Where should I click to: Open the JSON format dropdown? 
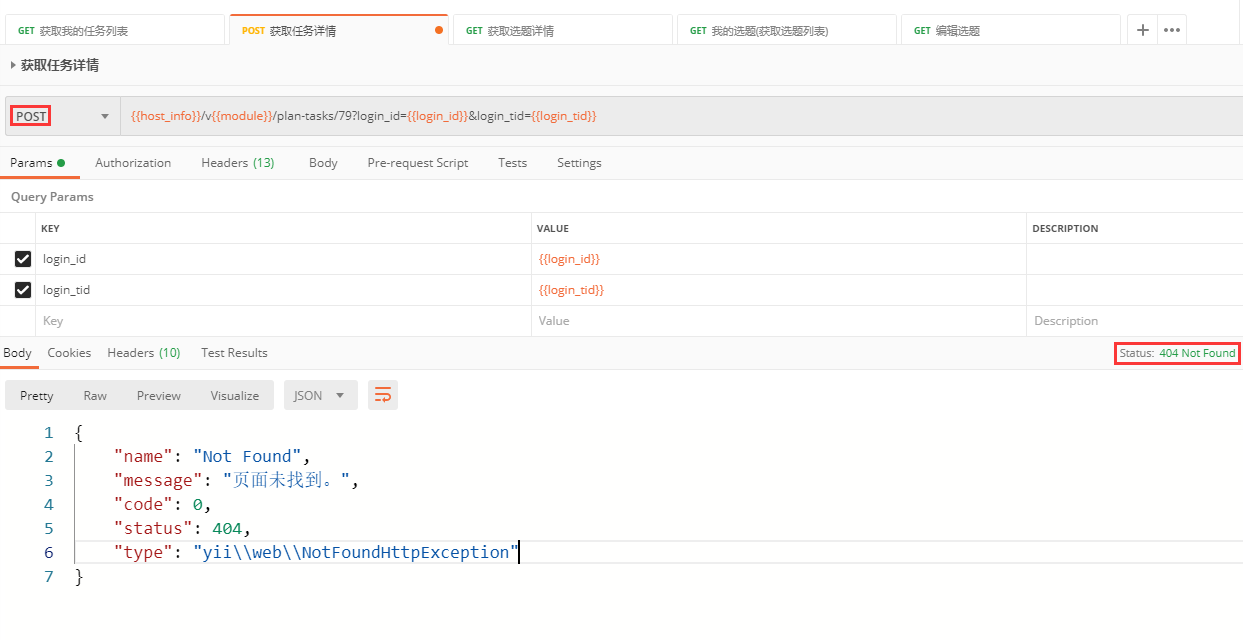pos(320,395)
